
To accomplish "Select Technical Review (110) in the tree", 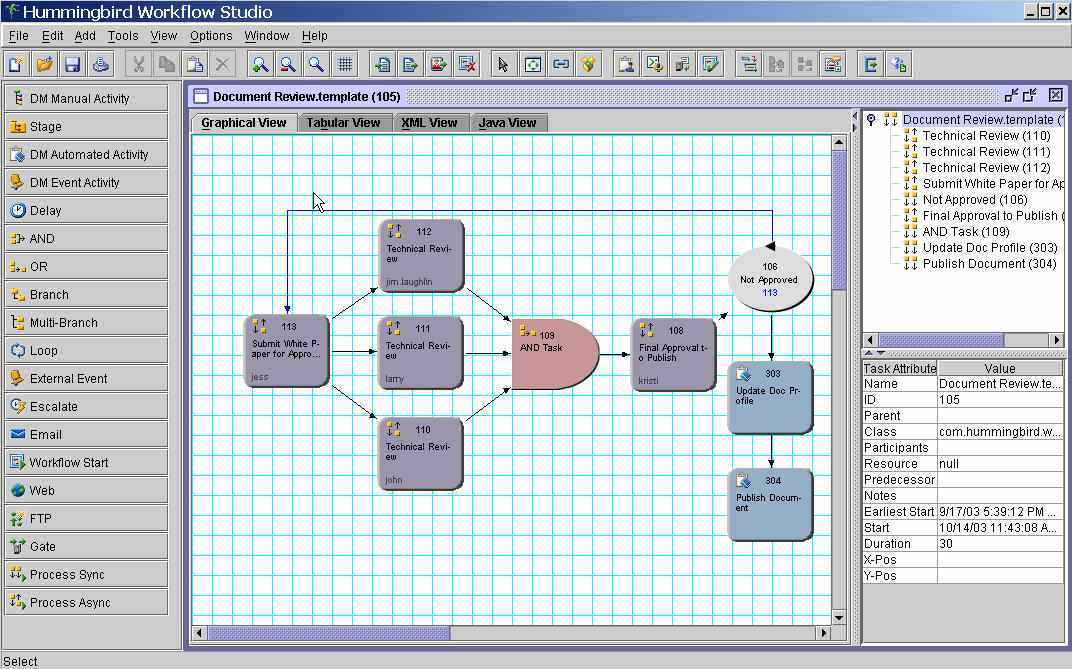I will [x=987, y=136].
